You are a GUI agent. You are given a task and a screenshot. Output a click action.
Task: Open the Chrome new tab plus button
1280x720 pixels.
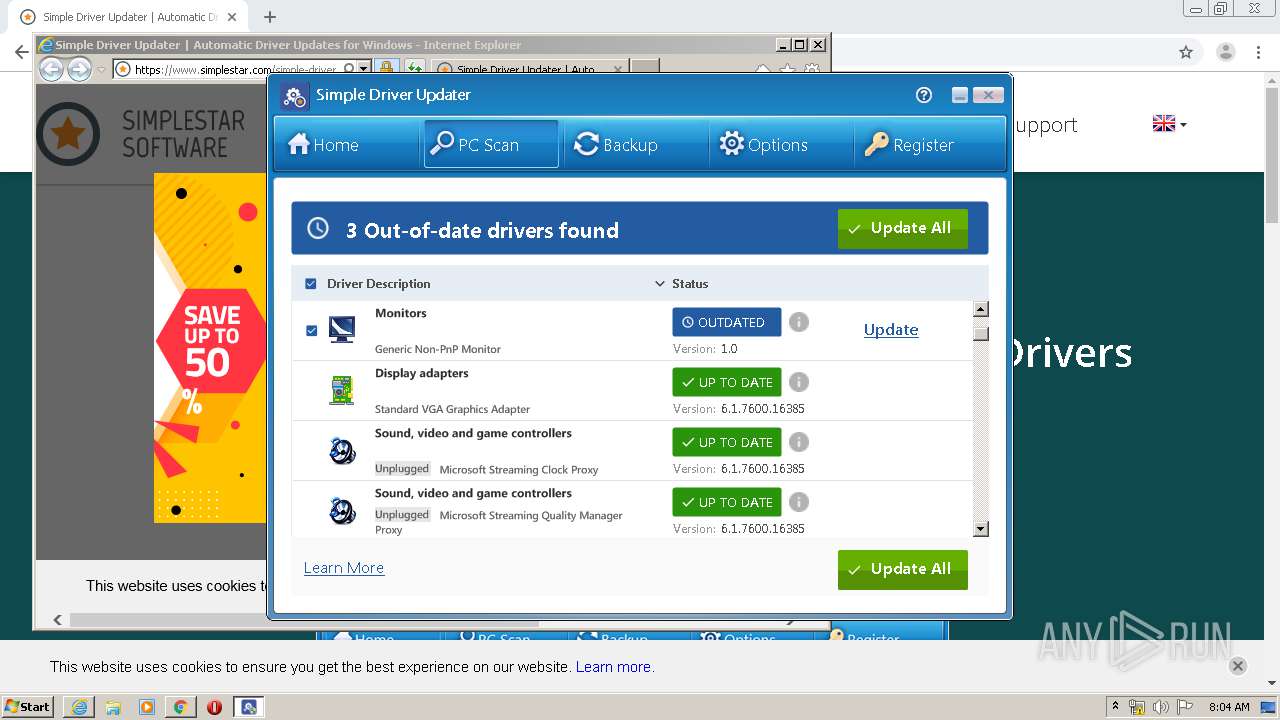pyautogui.click(x=270, y=17)
